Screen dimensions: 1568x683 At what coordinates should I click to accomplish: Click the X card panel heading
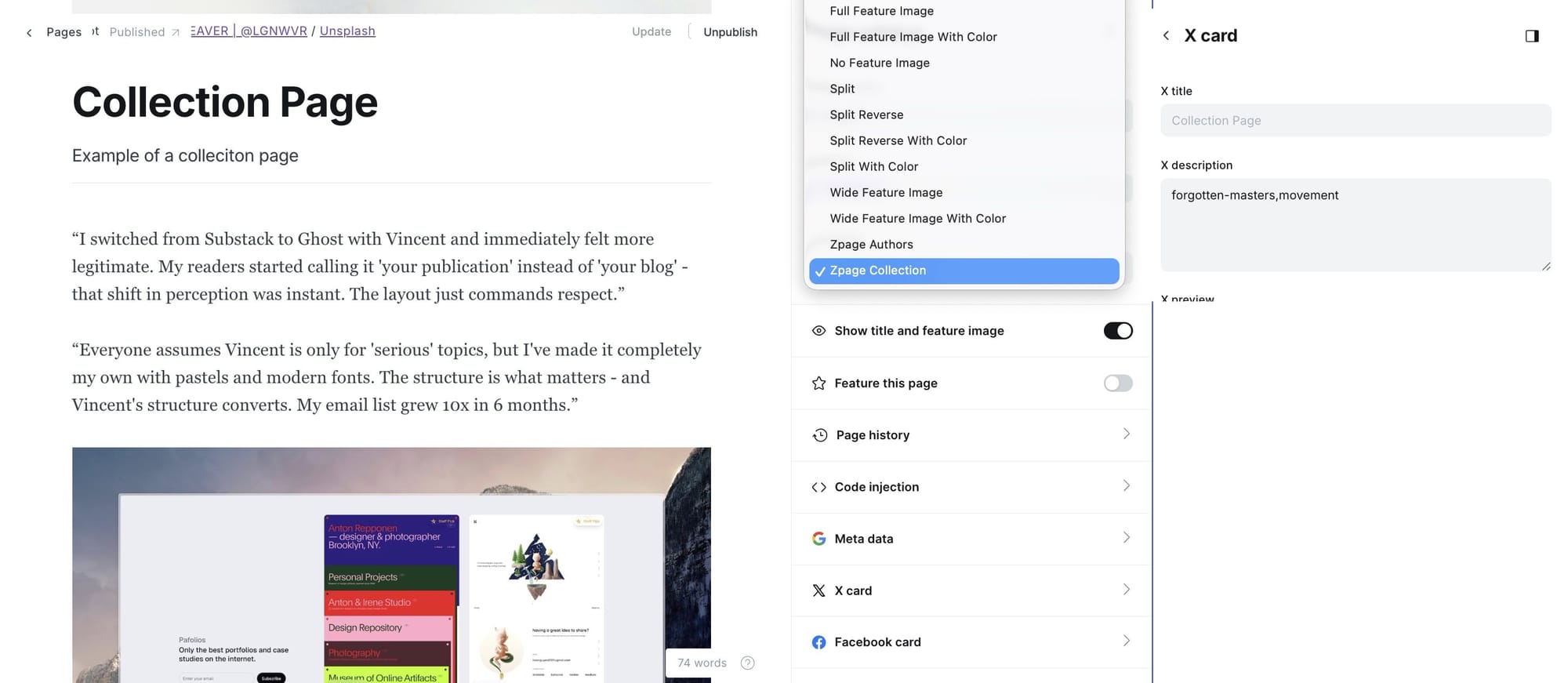click(1210, 35)
